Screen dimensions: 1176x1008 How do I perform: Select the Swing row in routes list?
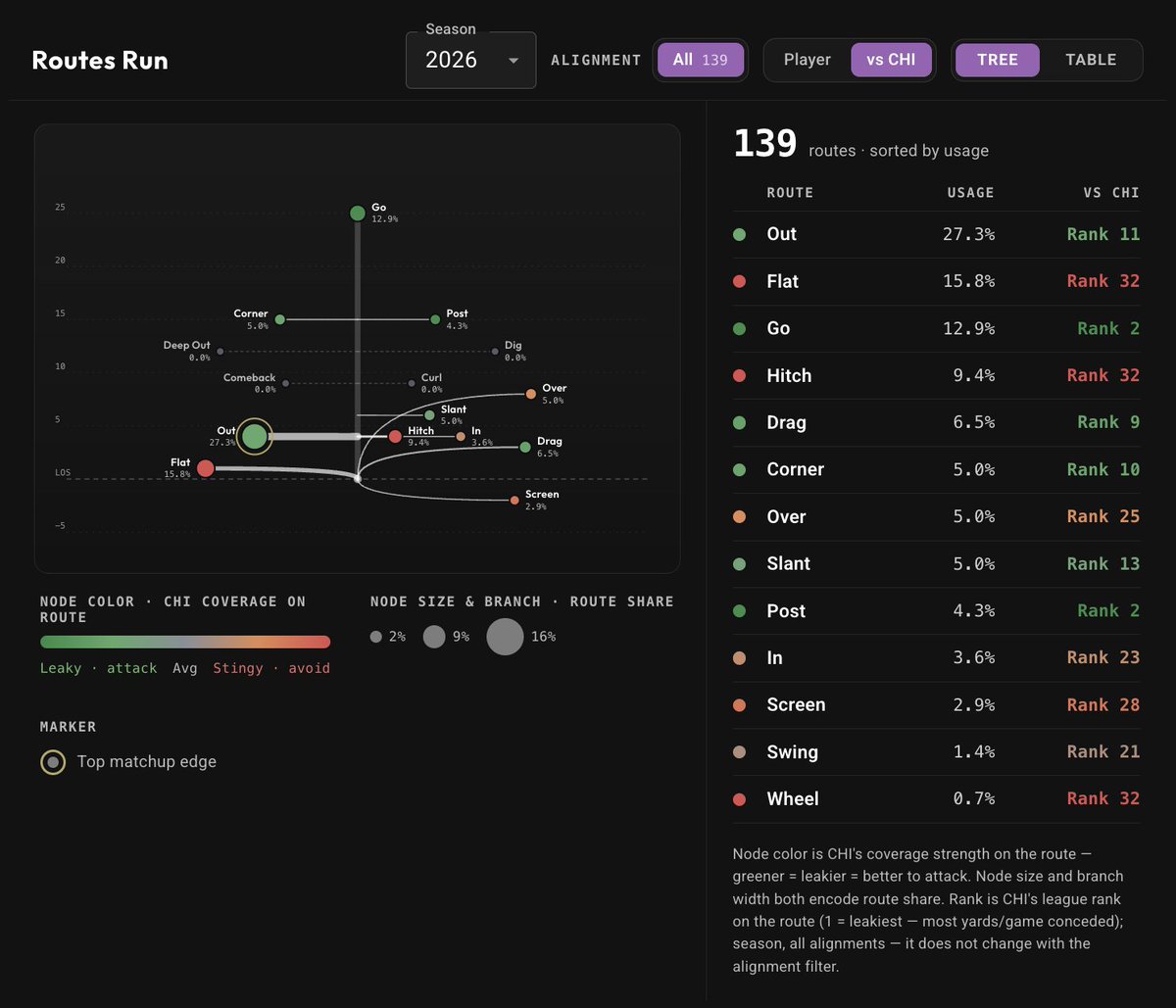[x=937, y=751]
